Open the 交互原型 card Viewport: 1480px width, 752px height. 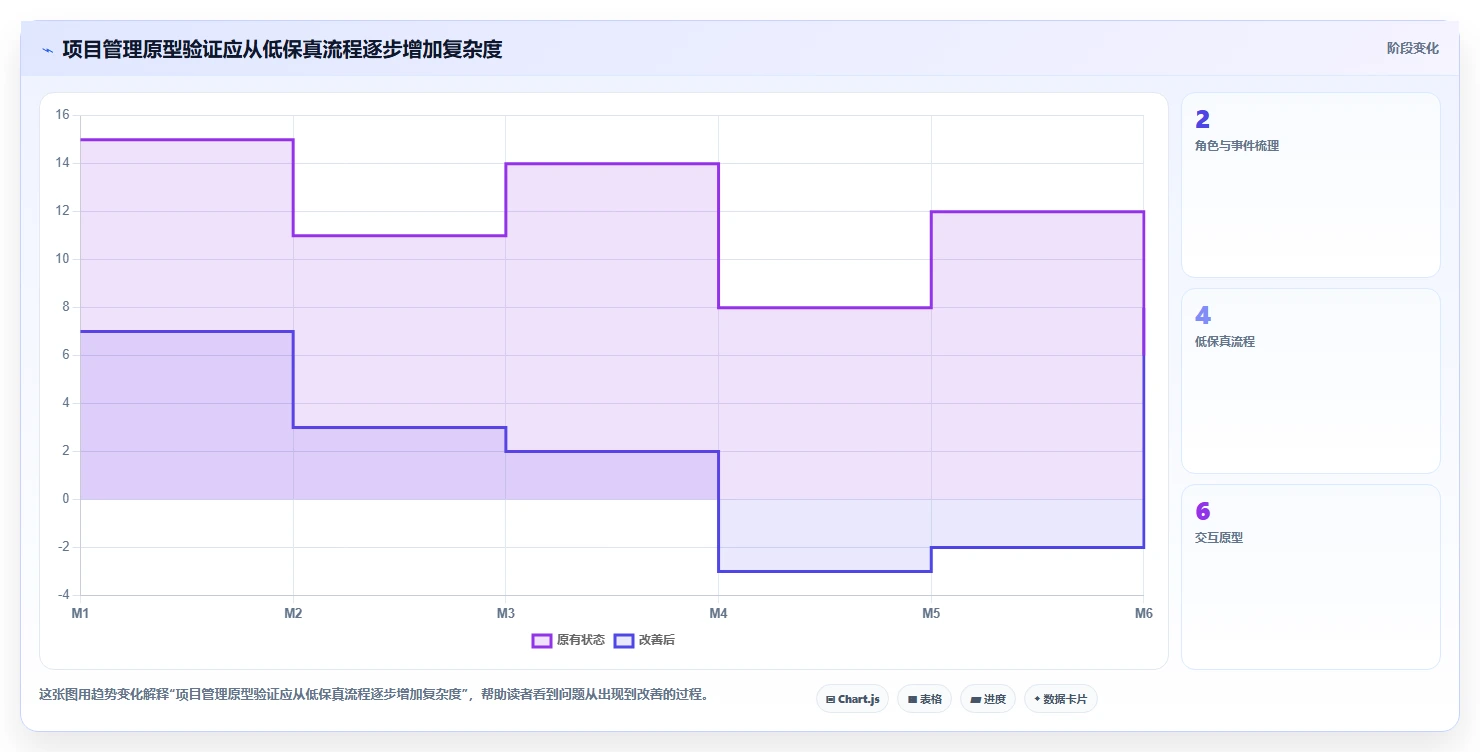coord(1310,577)
